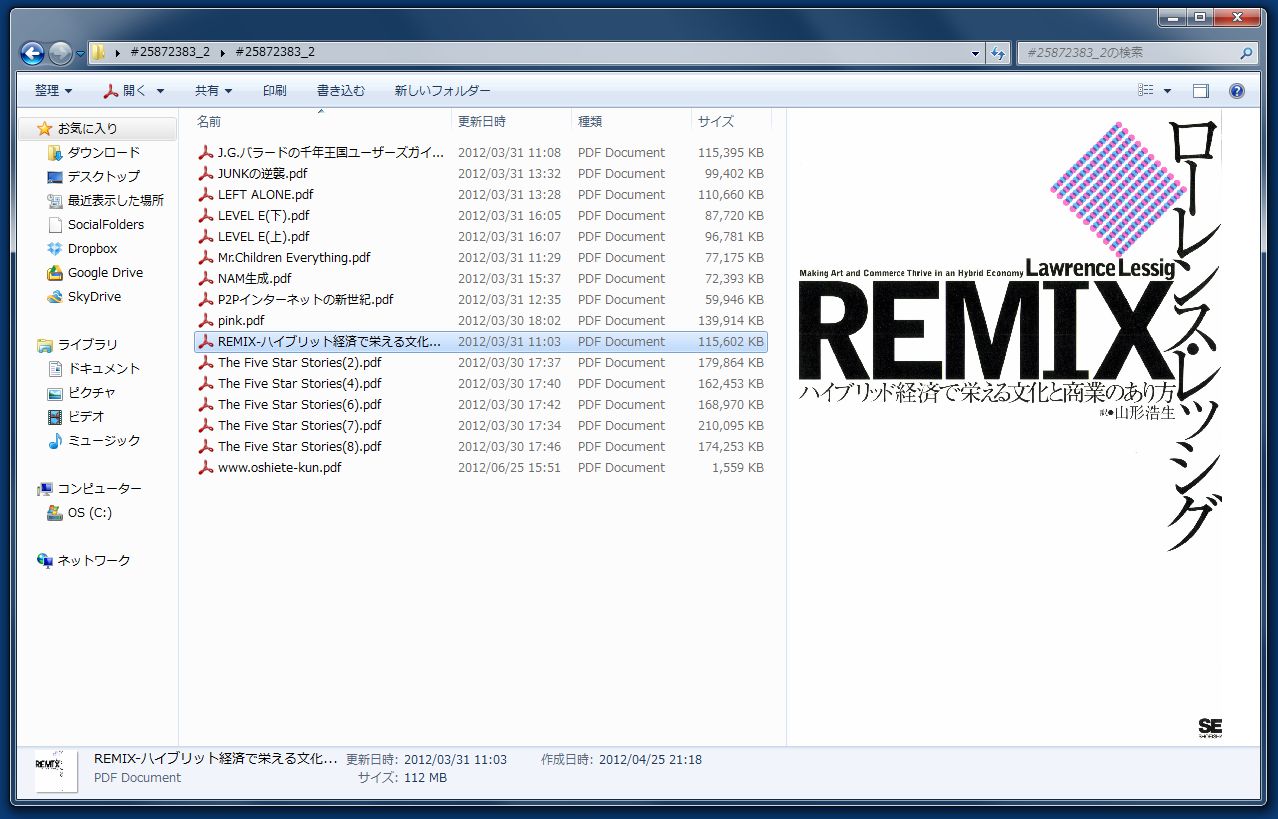Click the ミュージック music note icon
1278x819 pixels.
click(x=55, y=440)
